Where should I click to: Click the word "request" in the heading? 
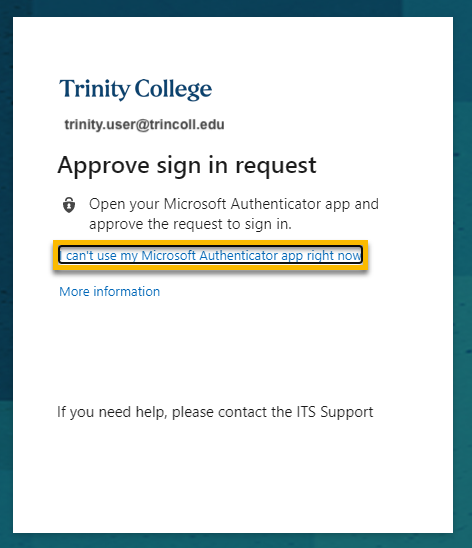[276, 166]
